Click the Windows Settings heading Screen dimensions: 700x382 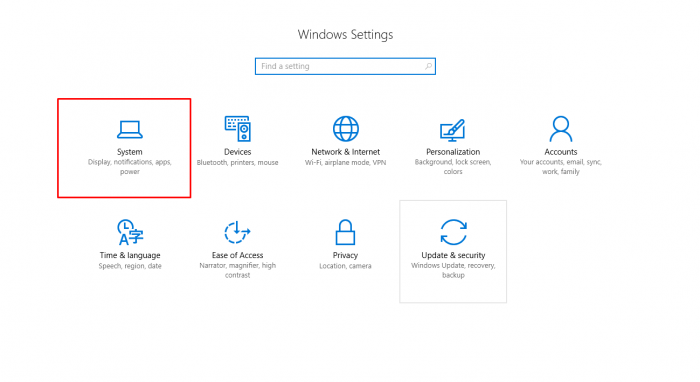[x=346, y=35]
